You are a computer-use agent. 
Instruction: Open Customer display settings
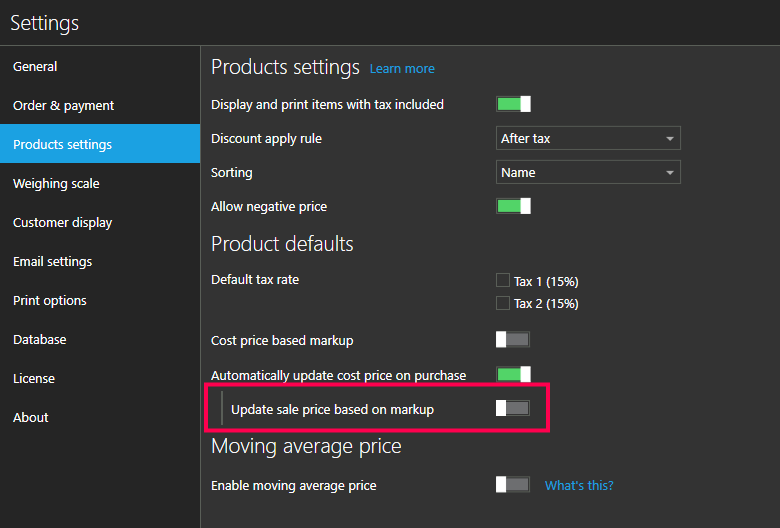[62, 223]
